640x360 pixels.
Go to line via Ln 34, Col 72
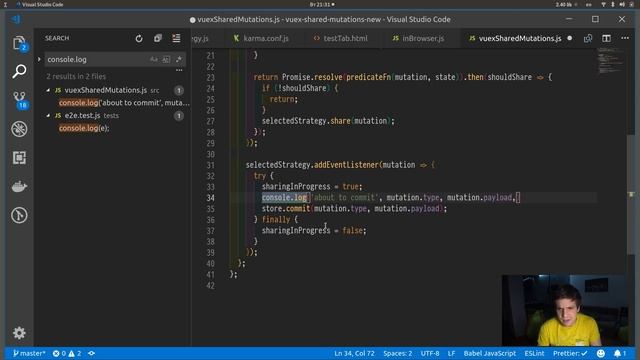pyautogui.click(x=354, y=353)
